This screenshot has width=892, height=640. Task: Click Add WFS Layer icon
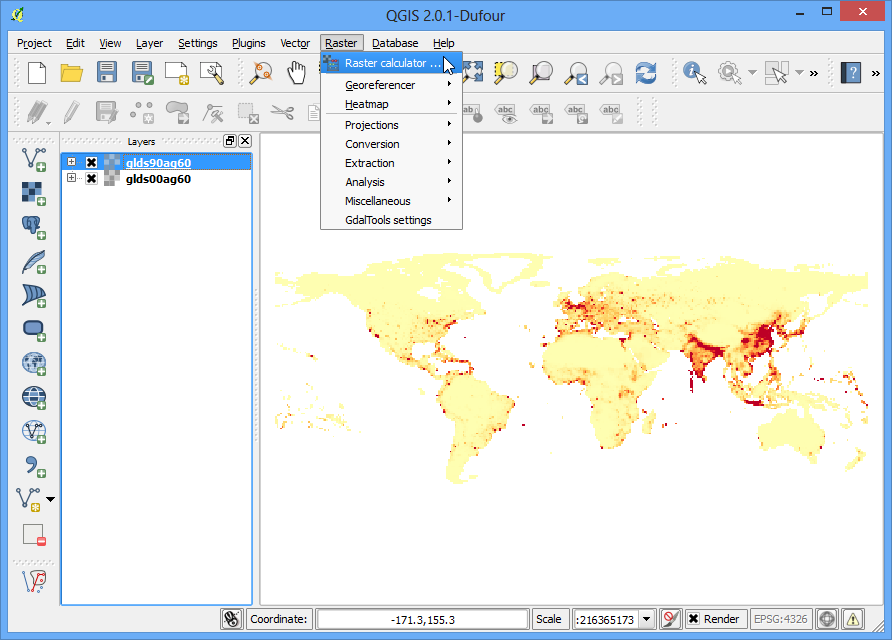tap(34, 431)
